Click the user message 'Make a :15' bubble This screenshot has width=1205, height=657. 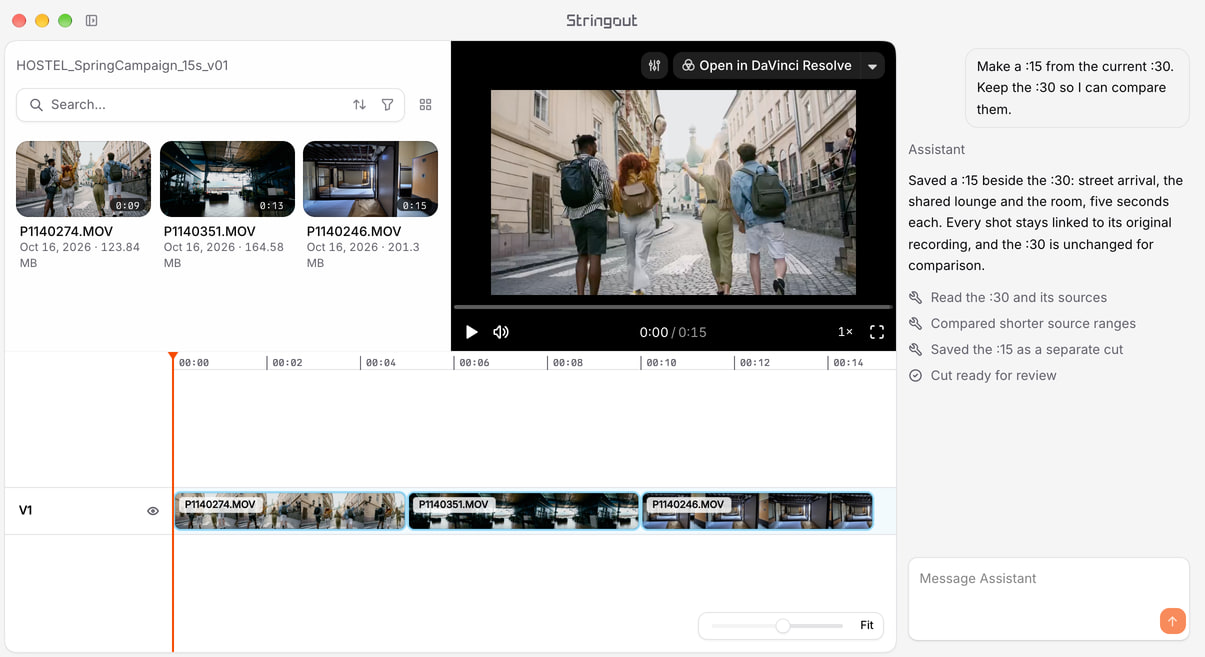click(1077, 88)
